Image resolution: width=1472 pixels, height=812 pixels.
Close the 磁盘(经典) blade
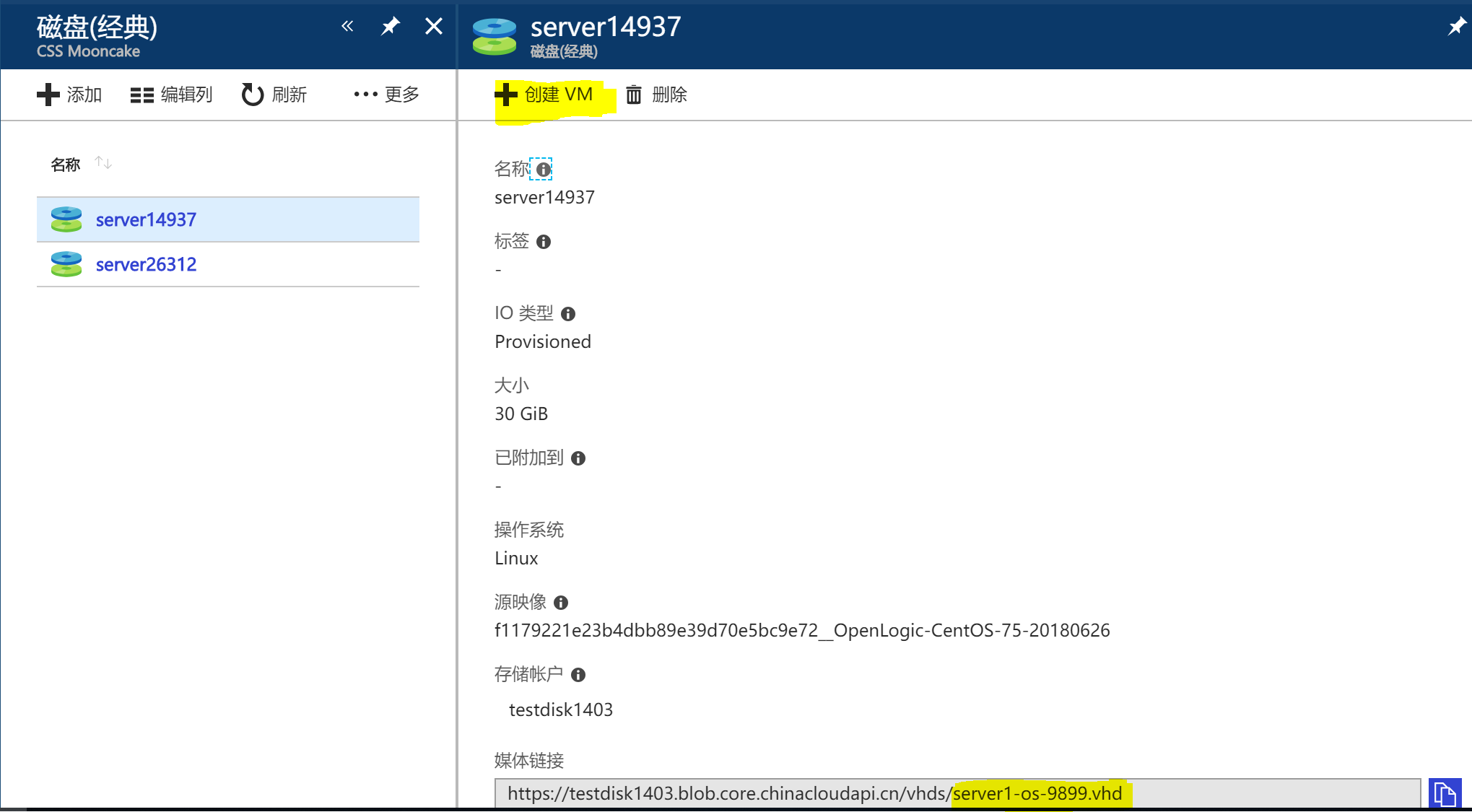coord(433,27)
